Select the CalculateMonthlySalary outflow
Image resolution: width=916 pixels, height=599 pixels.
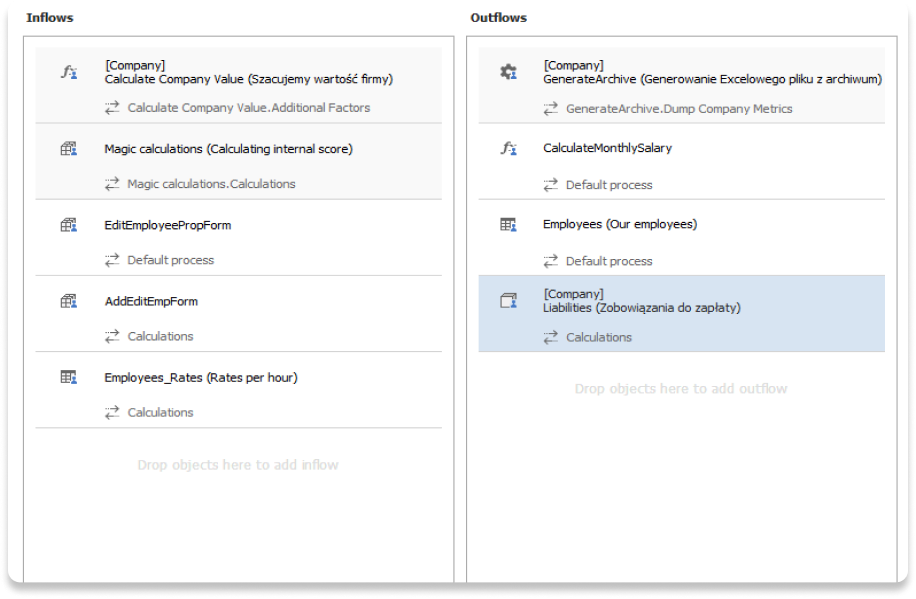(x=607, y=148)
